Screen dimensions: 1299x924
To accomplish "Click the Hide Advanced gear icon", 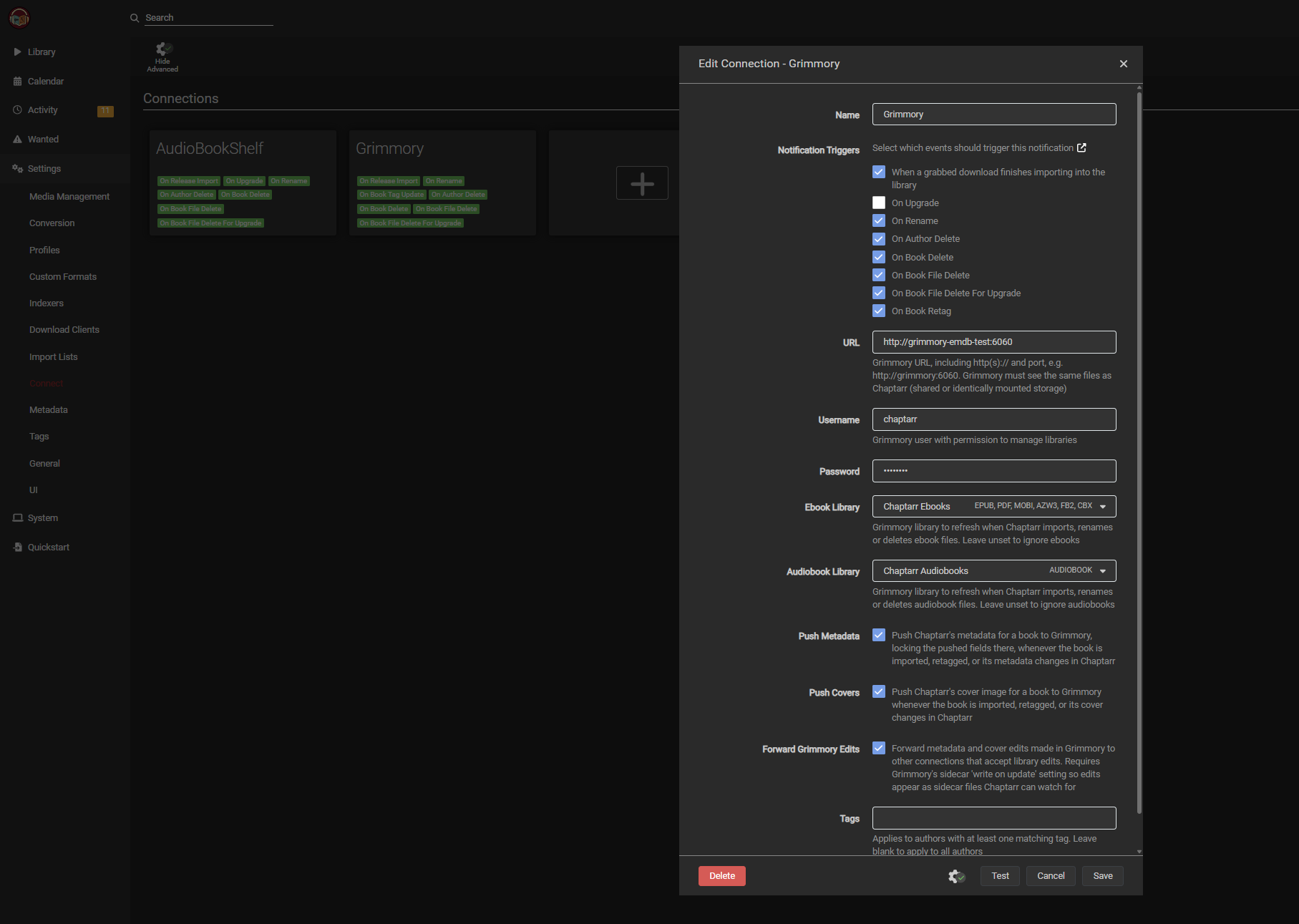I will 162,49.
